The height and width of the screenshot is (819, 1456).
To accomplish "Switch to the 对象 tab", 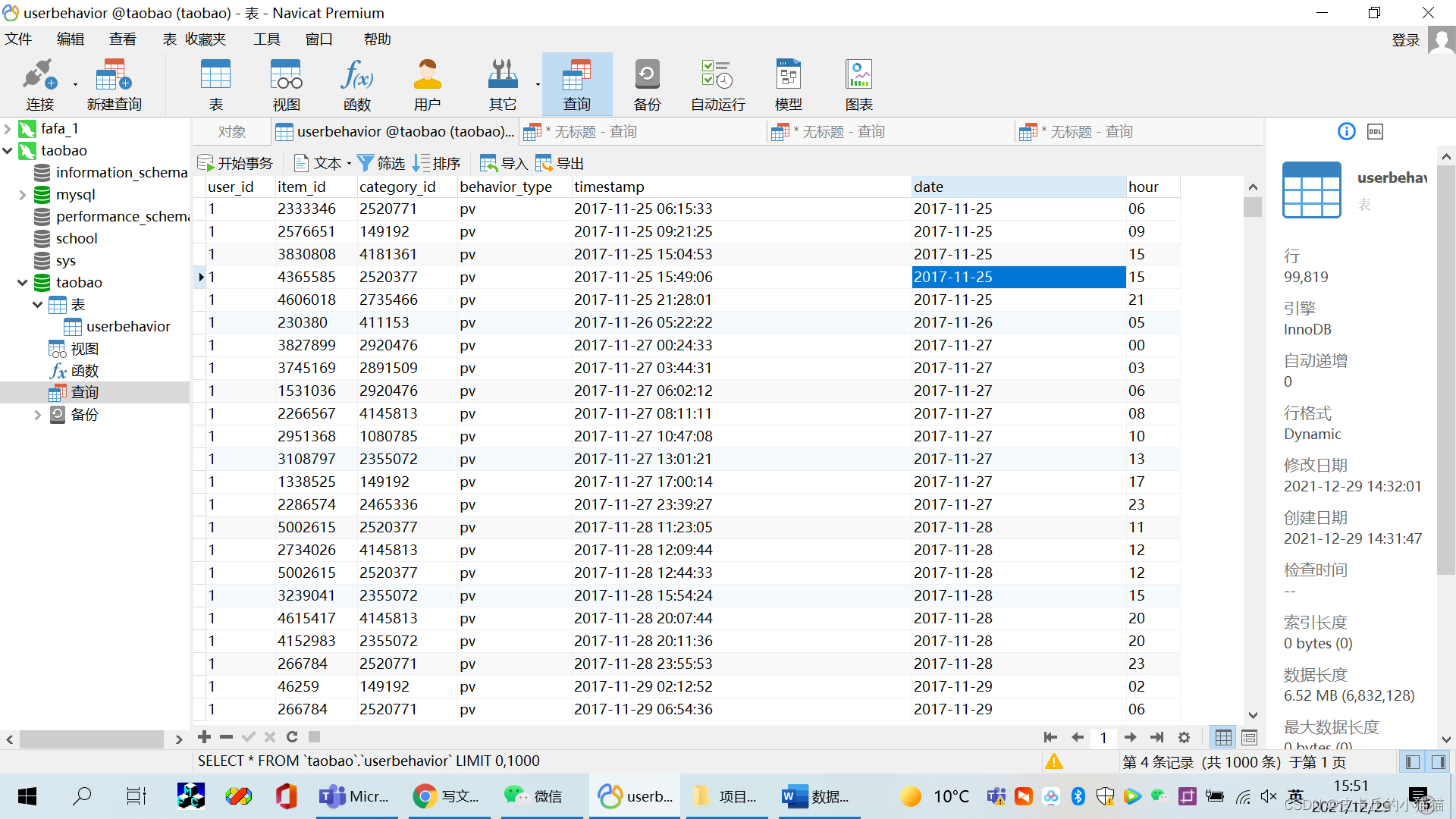I will pyautogui.click(x=232, y=132).
